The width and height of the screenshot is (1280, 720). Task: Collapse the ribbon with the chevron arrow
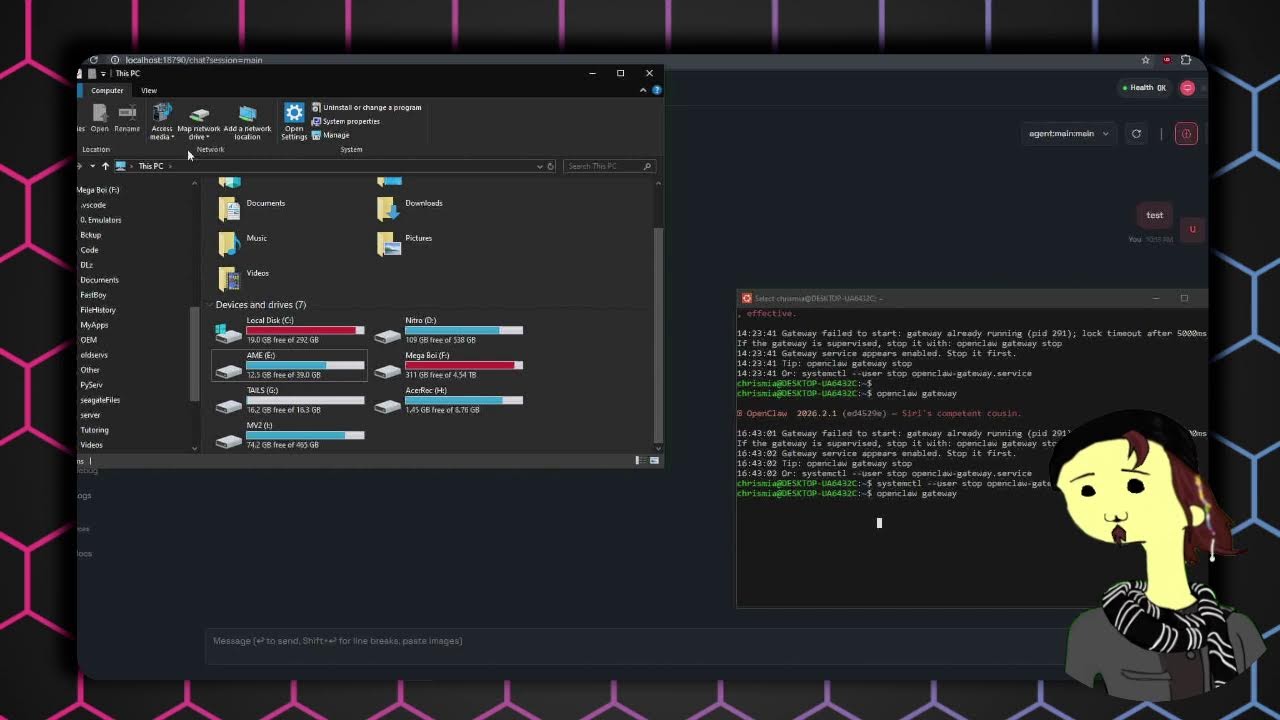(x=643, y=90)
